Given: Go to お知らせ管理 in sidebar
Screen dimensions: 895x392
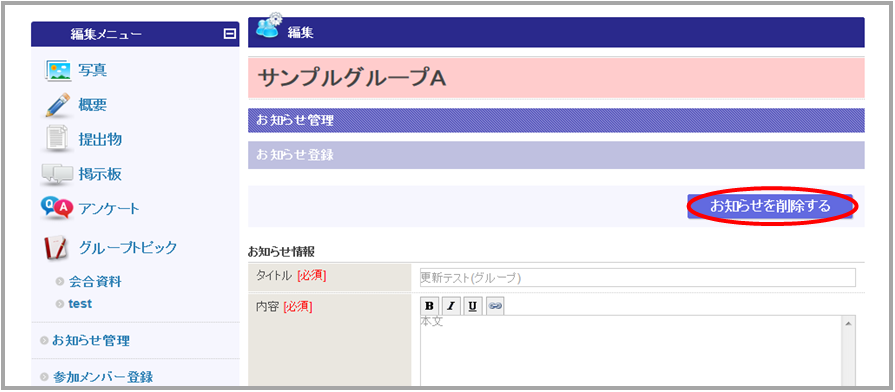Looking at the screenshot, I should click(91, 341).
